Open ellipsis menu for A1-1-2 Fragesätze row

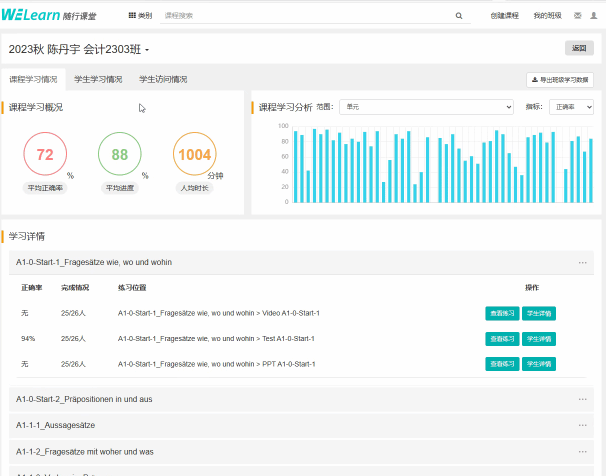[582, 452]
